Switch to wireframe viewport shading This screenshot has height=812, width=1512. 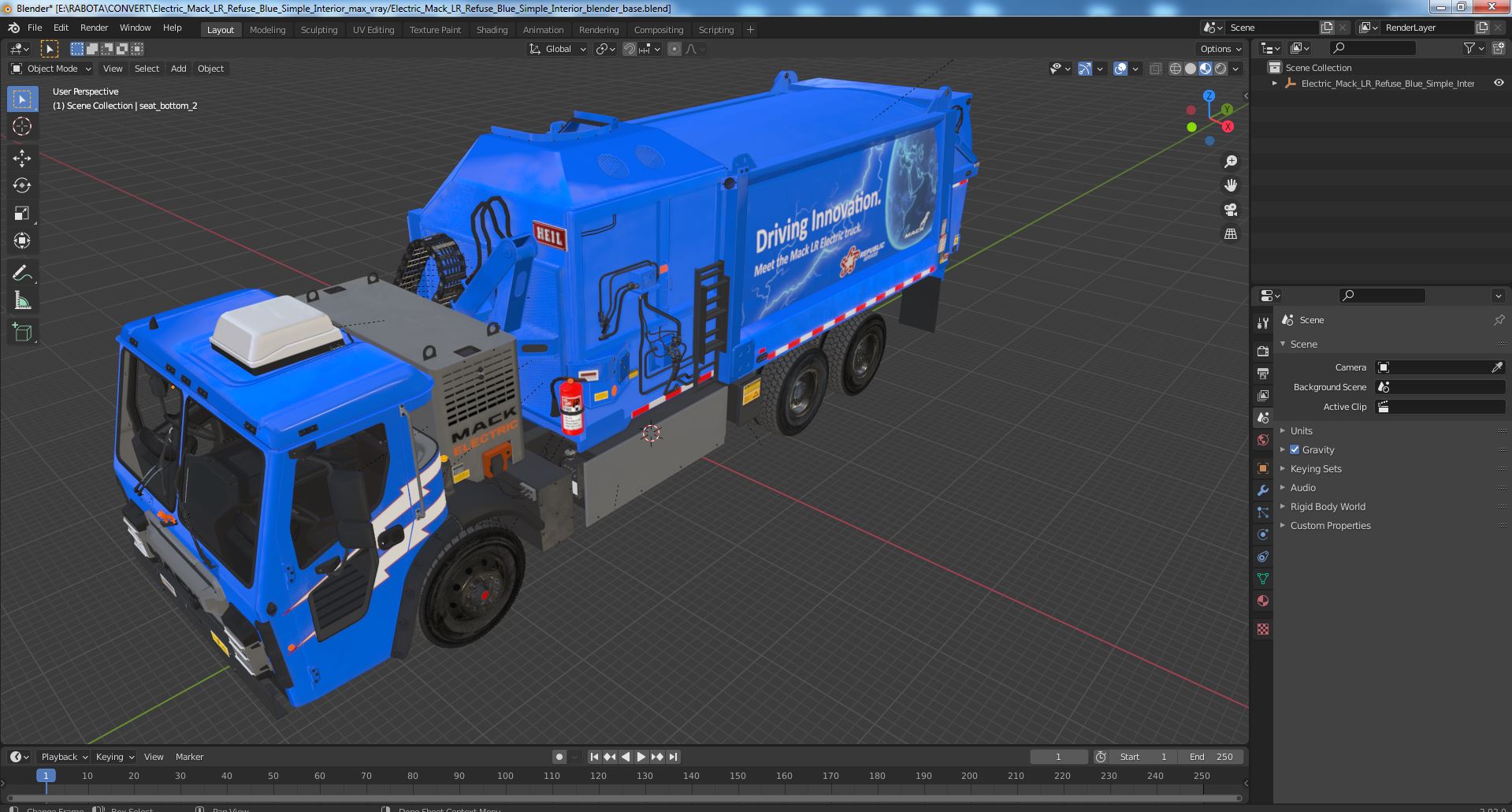point(1175,69)
